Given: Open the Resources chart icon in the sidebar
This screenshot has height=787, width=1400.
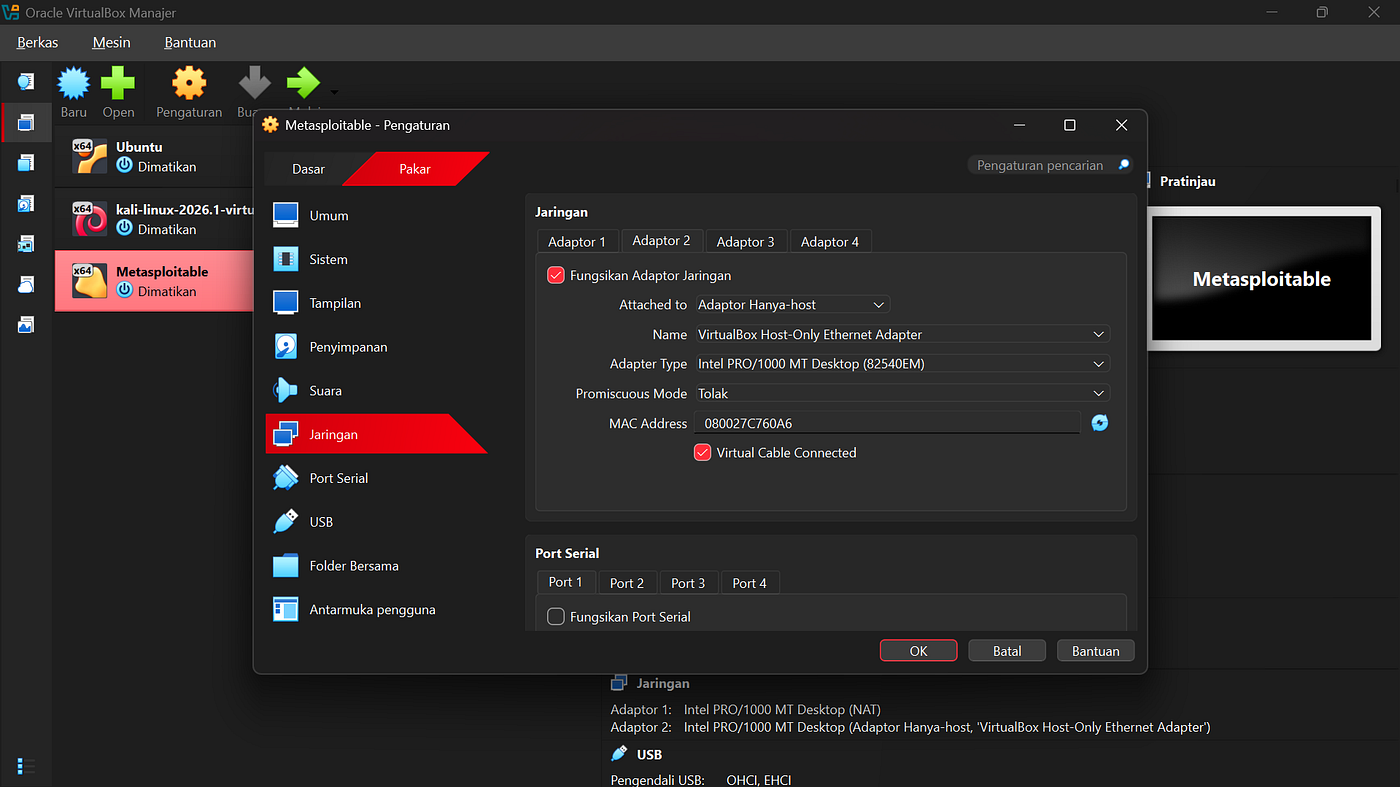Looking at the screenshot, I should tap(26, 325).
